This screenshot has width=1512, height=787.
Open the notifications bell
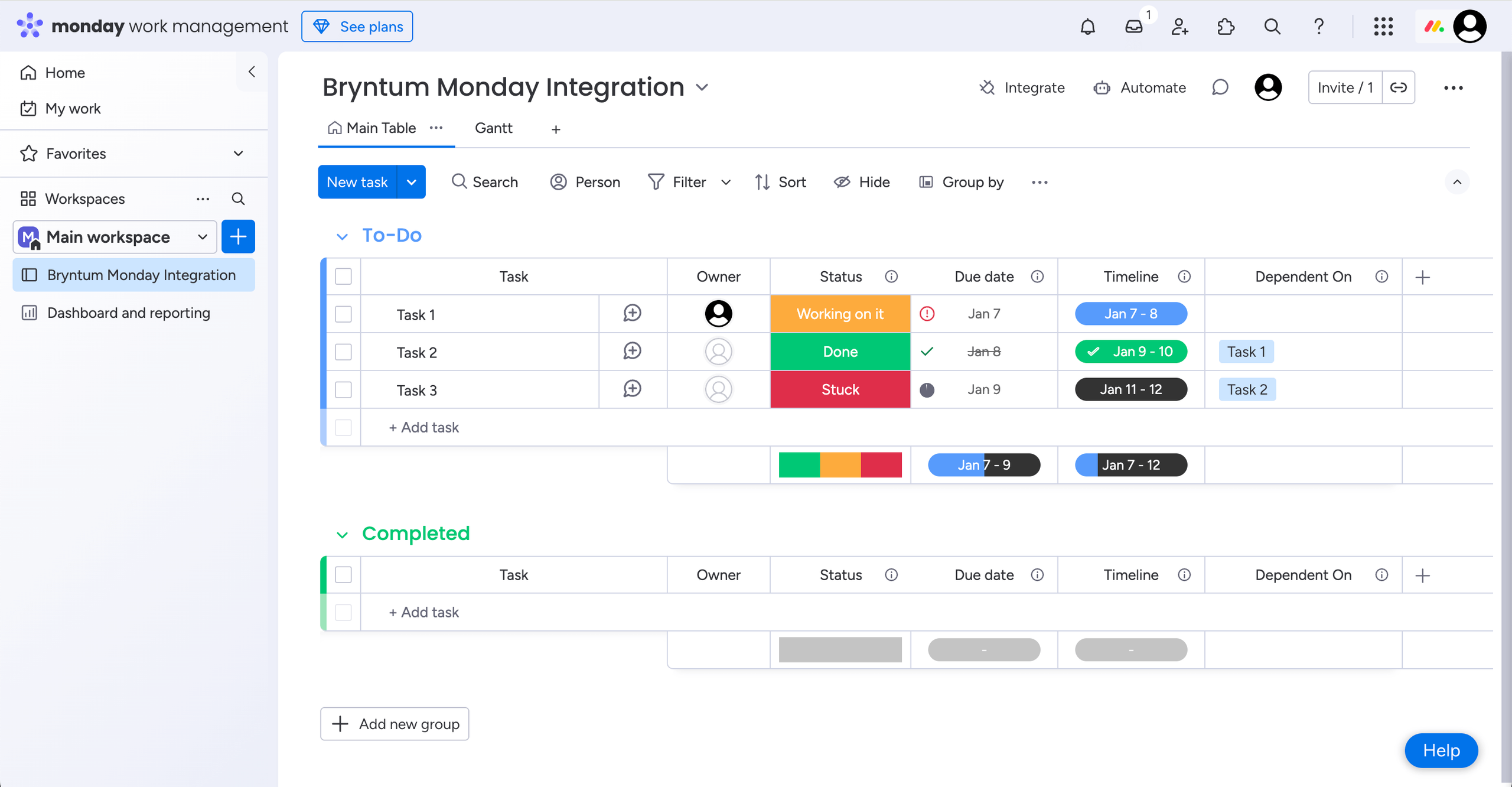1087,27
